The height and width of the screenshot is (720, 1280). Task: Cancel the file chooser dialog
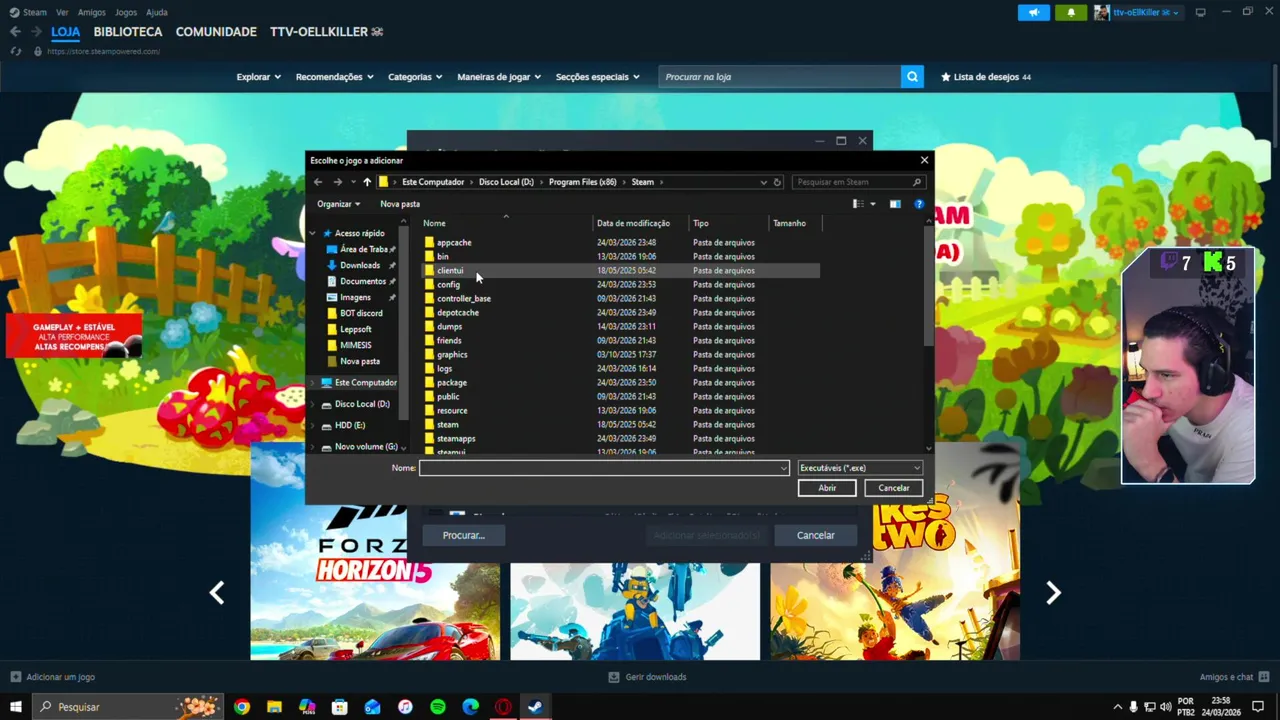893,488
